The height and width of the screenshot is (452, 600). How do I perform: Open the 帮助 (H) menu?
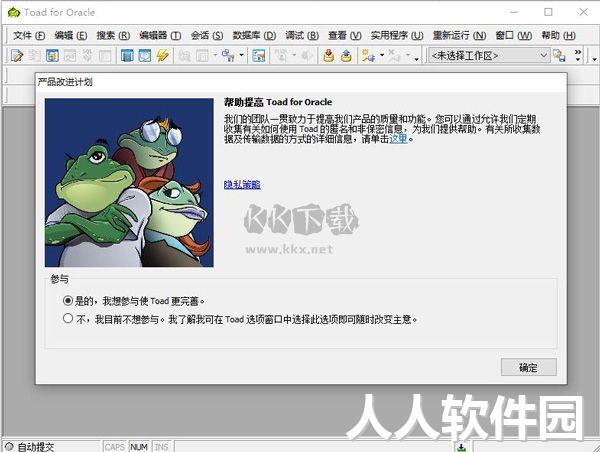point(558,36)
